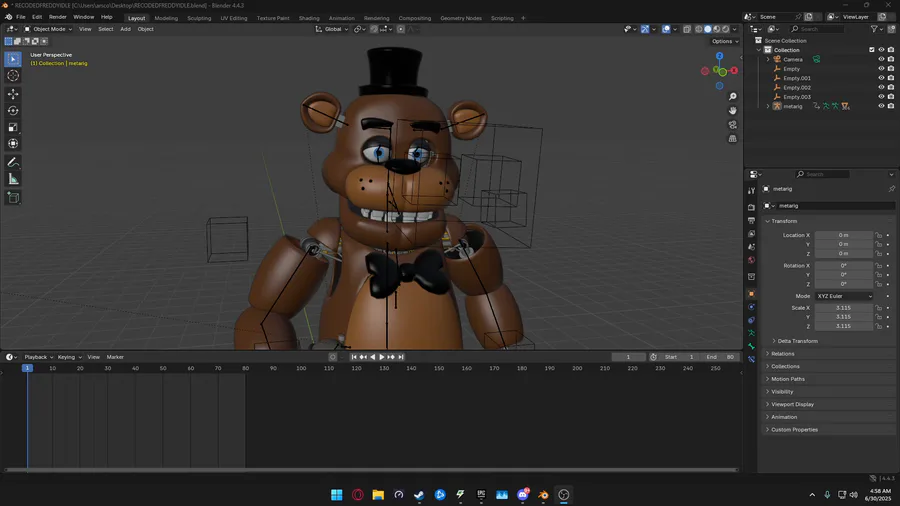Open the Global transform orientation dropdown
Viewport: 900px width, 506px height.
click(x=332, y=29)
